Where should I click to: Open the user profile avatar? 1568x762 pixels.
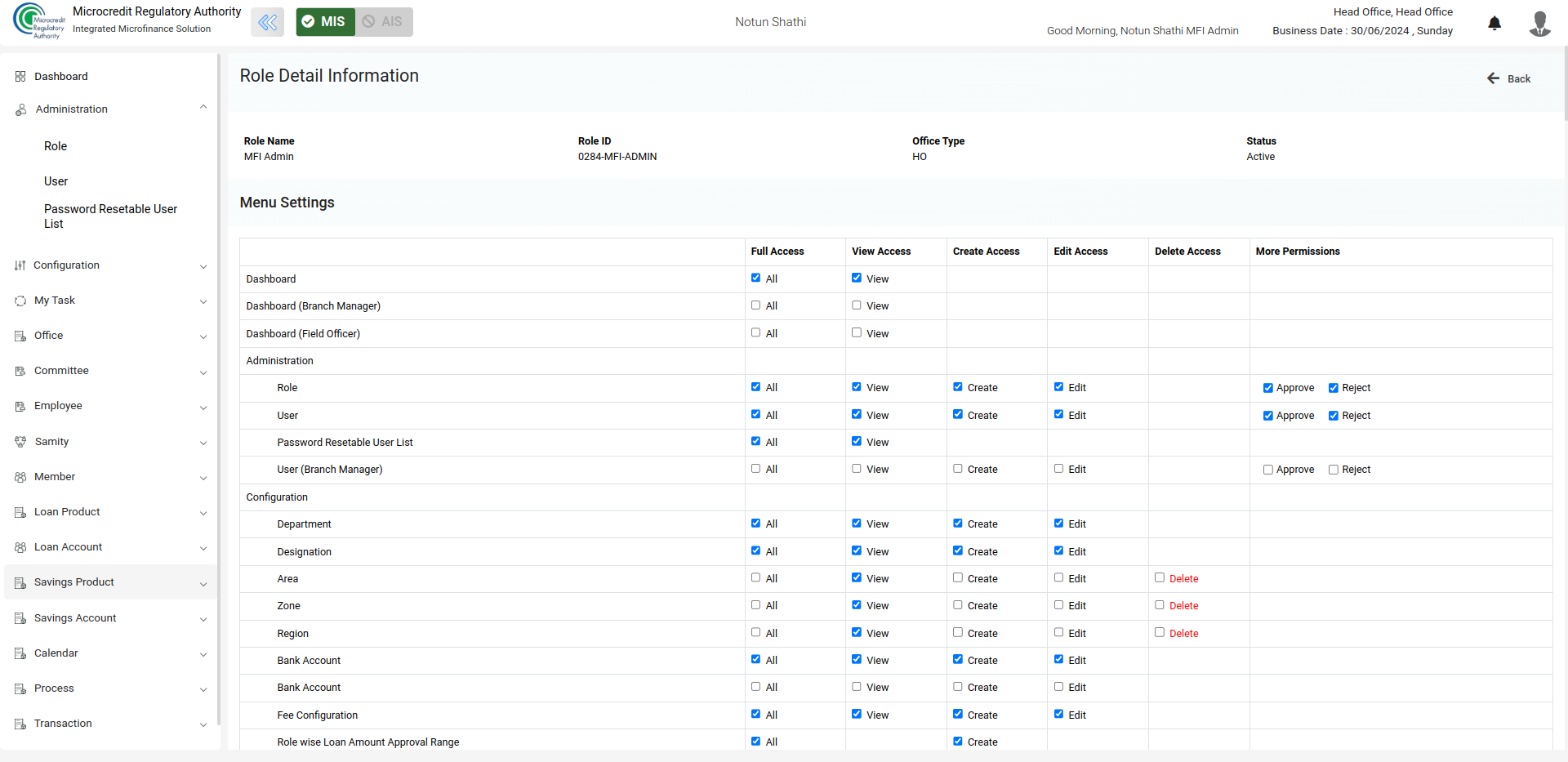(x=1539, y=23)
